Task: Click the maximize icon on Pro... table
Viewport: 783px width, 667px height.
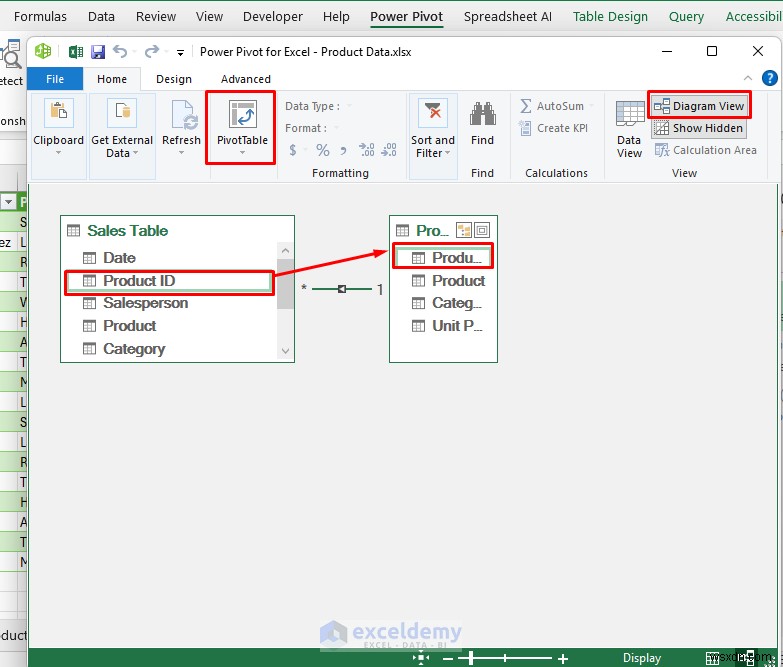Action: (x=482, y=230)
